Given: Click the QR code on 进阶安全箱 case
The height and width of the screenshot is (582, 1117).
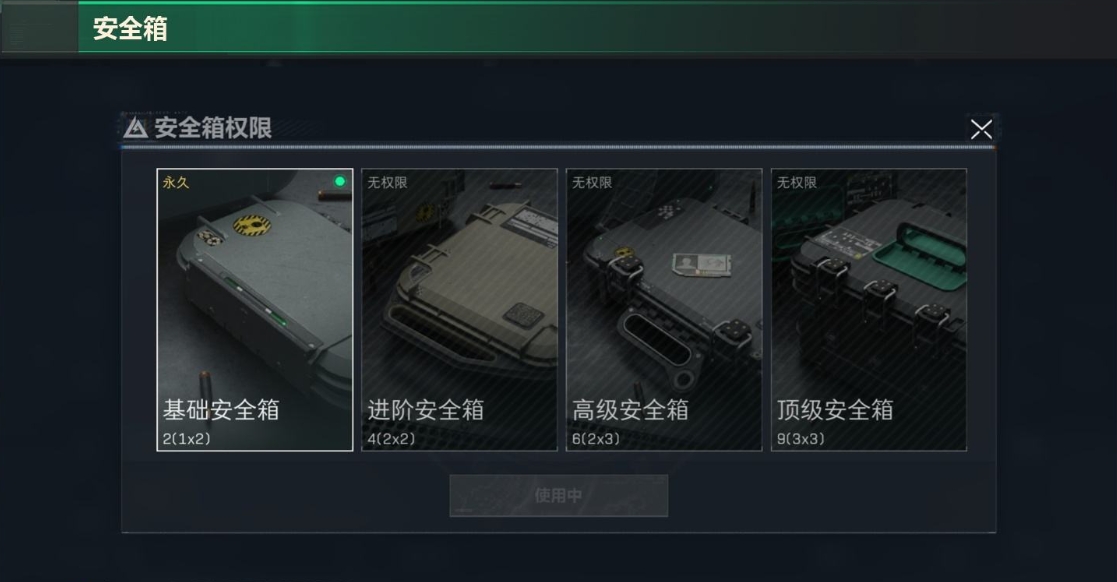Looking at the screenshot, I should click(524, 314).
